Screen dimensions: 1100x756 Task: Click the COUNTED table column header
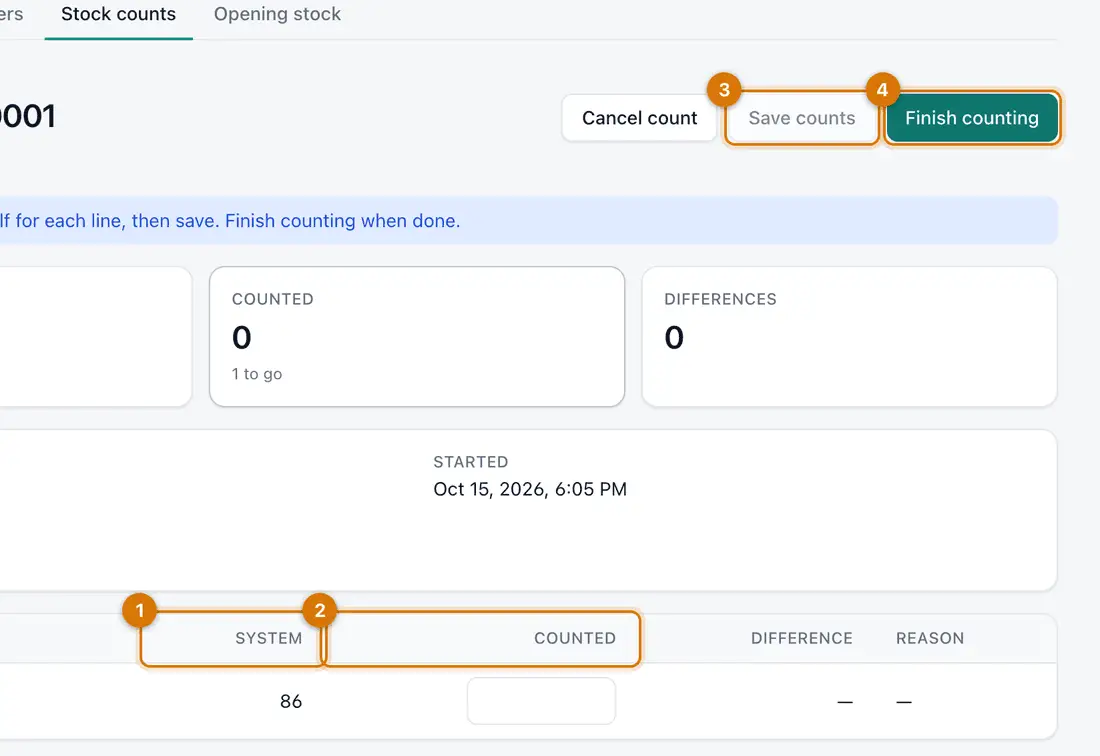(x=575, y=638)
